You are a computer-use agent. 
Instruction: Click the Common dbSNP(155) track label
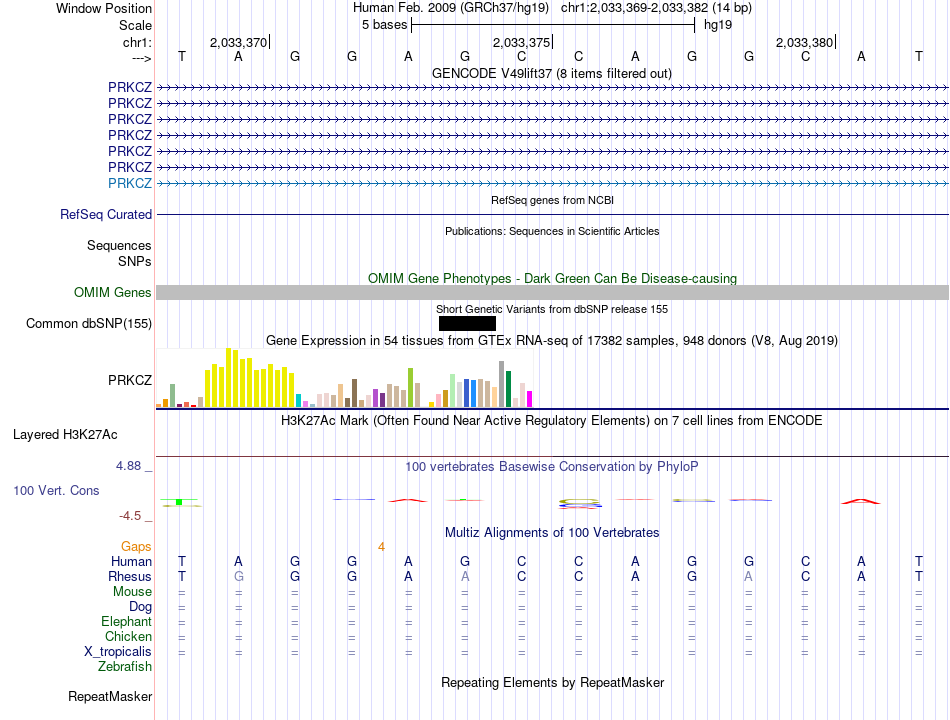tap(89, 324)
